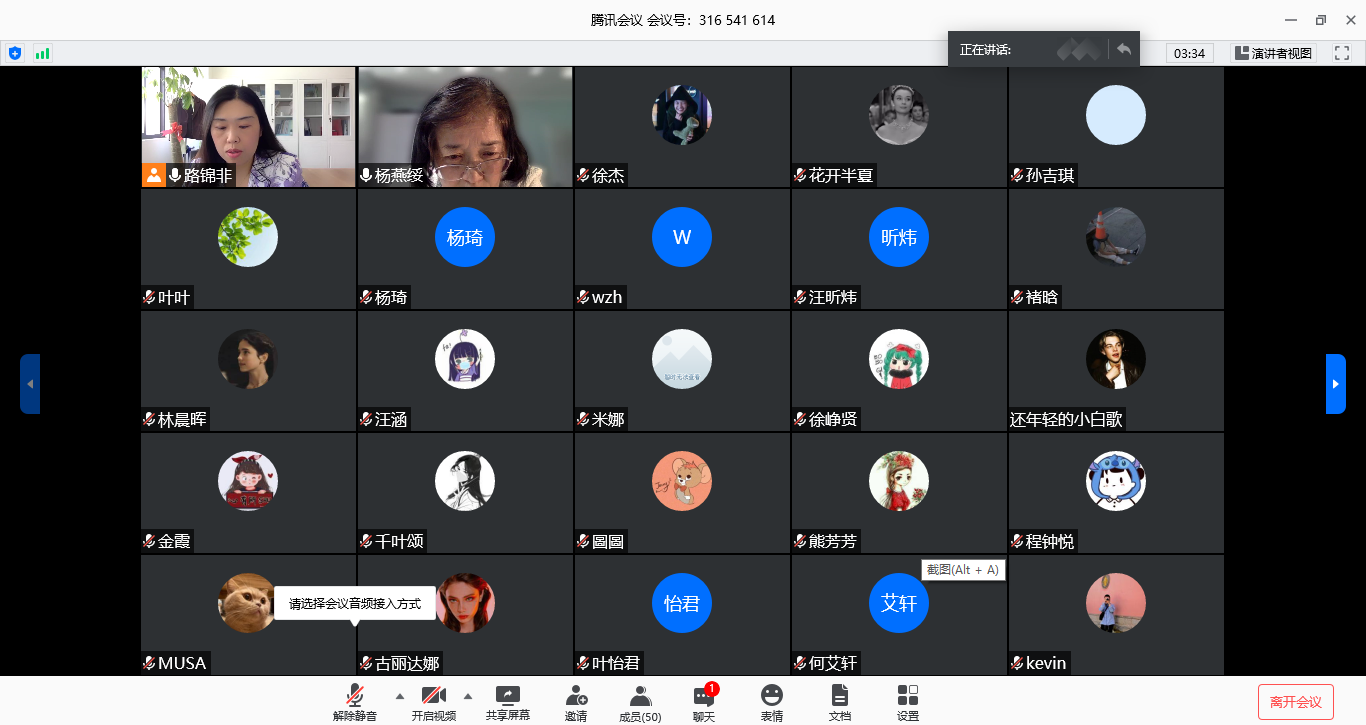Unmute microphone with 解除静音
The height and width of the screenshot is (725, 1366).
355,702
